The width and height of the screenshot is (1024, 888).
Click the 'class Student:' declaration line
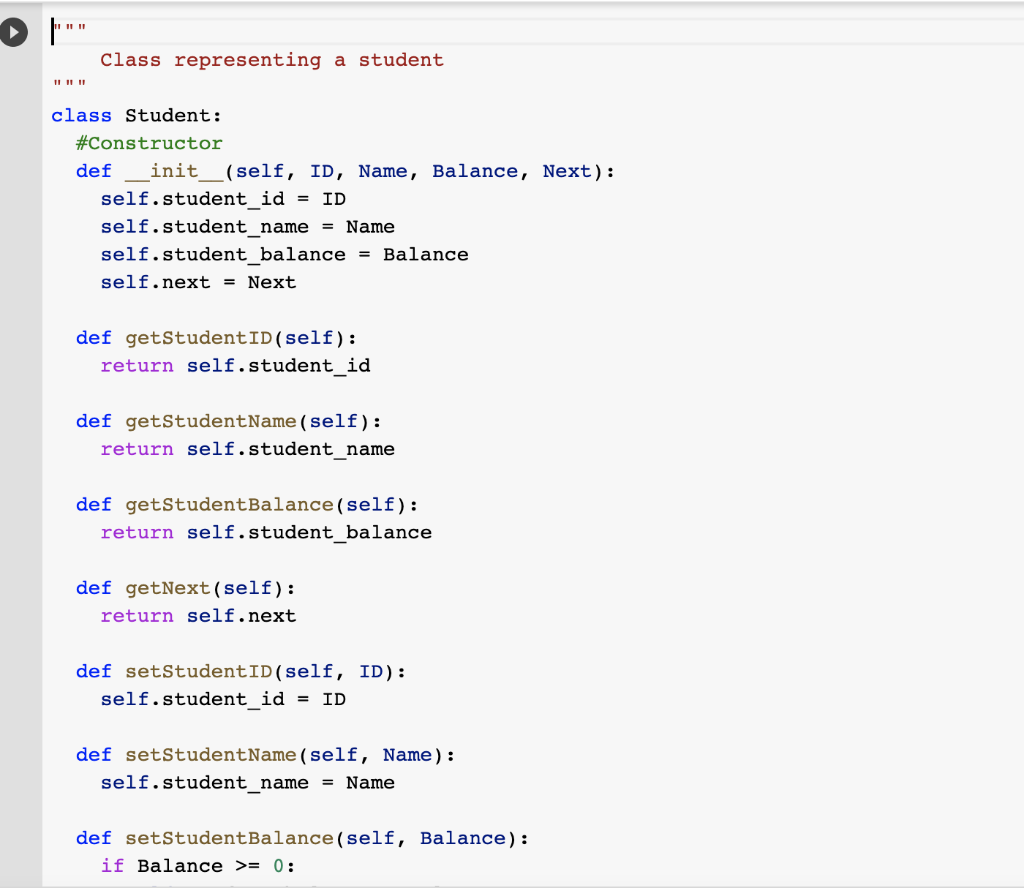[136, 116]
